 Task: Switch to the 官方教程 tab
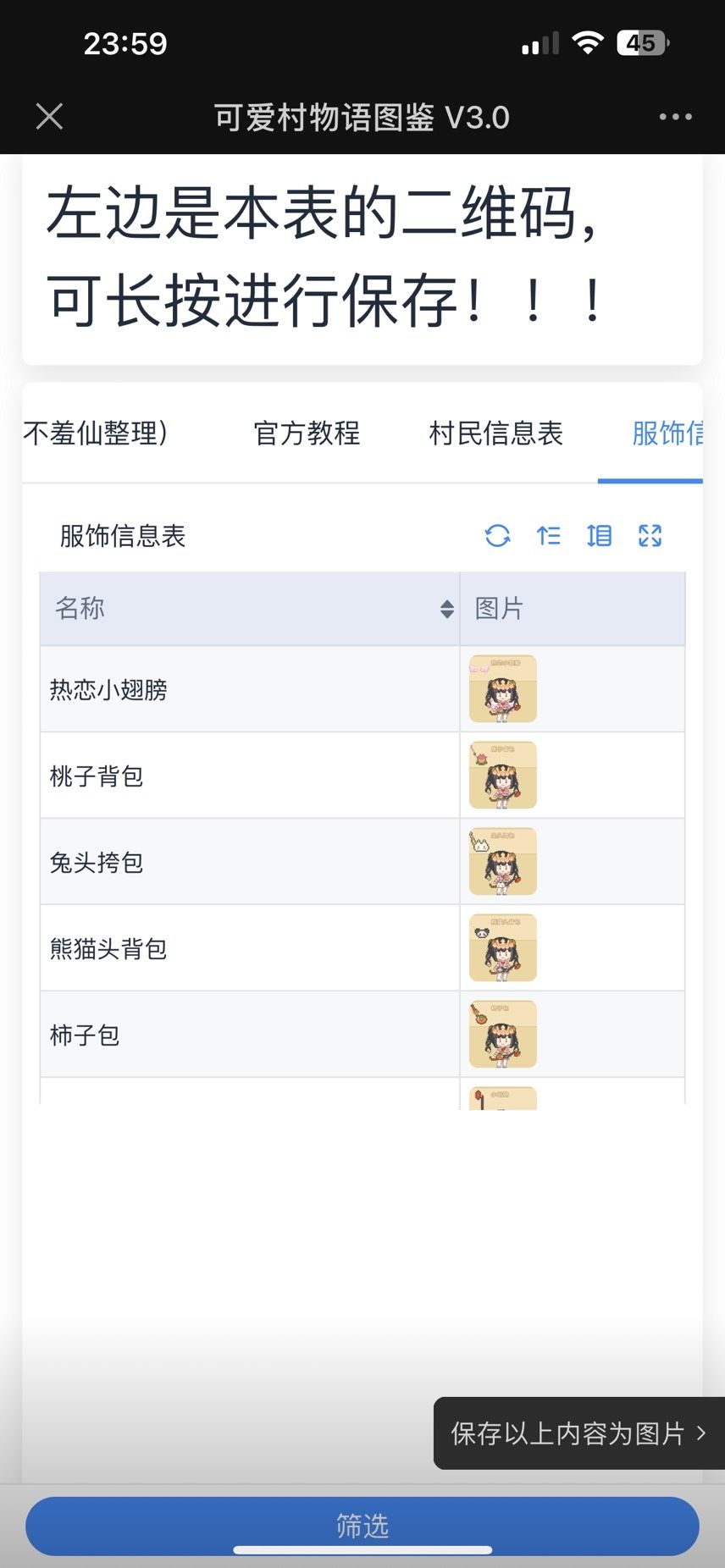(307, 433)
